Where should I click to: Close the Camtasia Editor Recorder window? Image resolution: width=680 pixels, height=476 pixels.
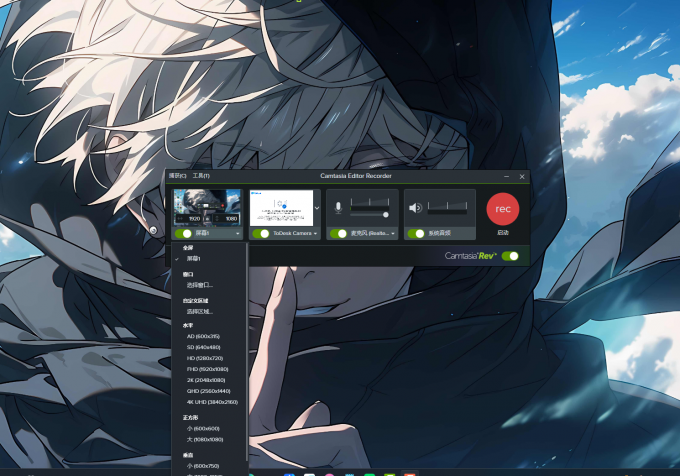coord(522,176)
